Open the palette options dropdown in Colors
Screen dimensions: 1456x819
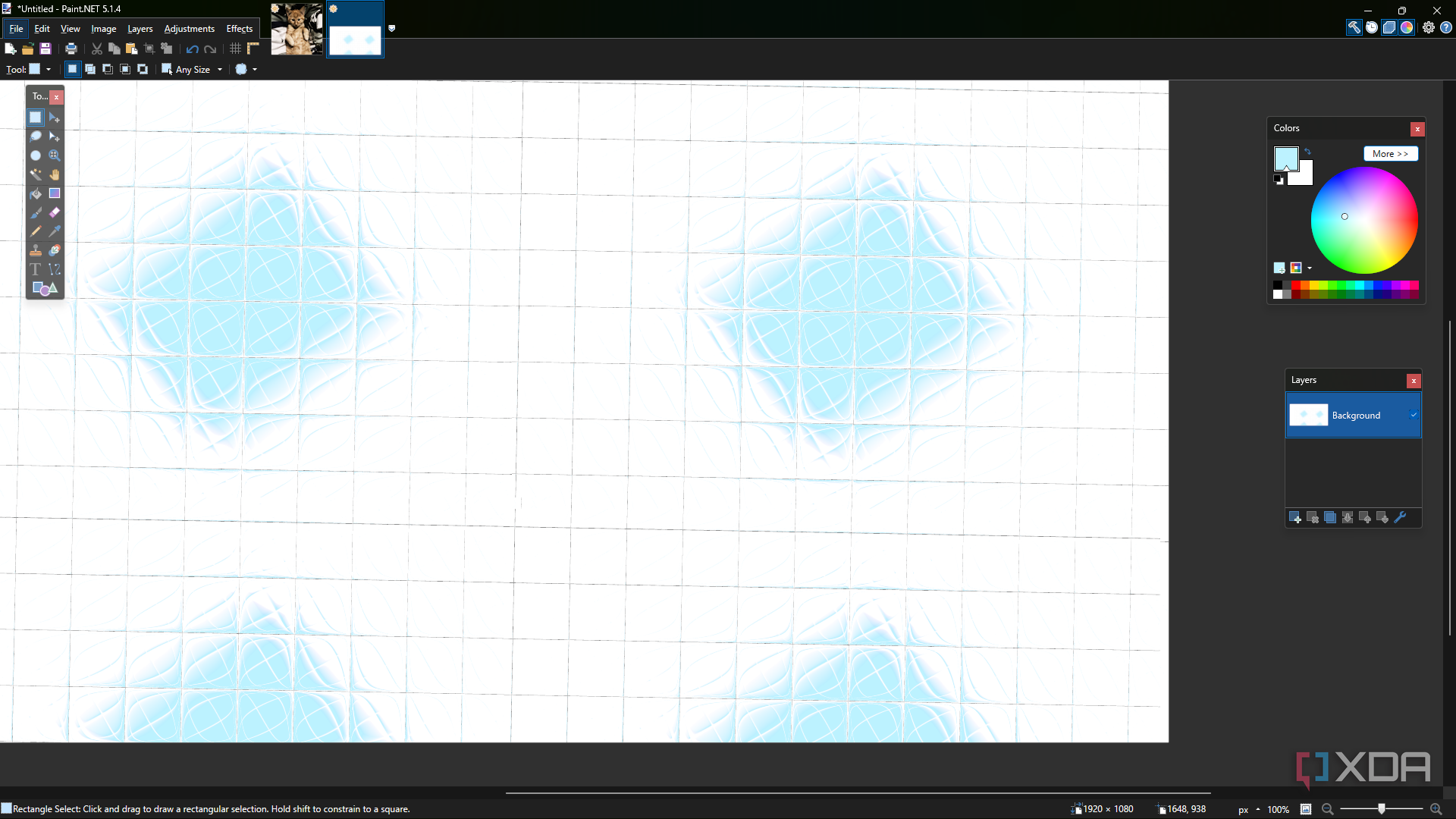1310,268
